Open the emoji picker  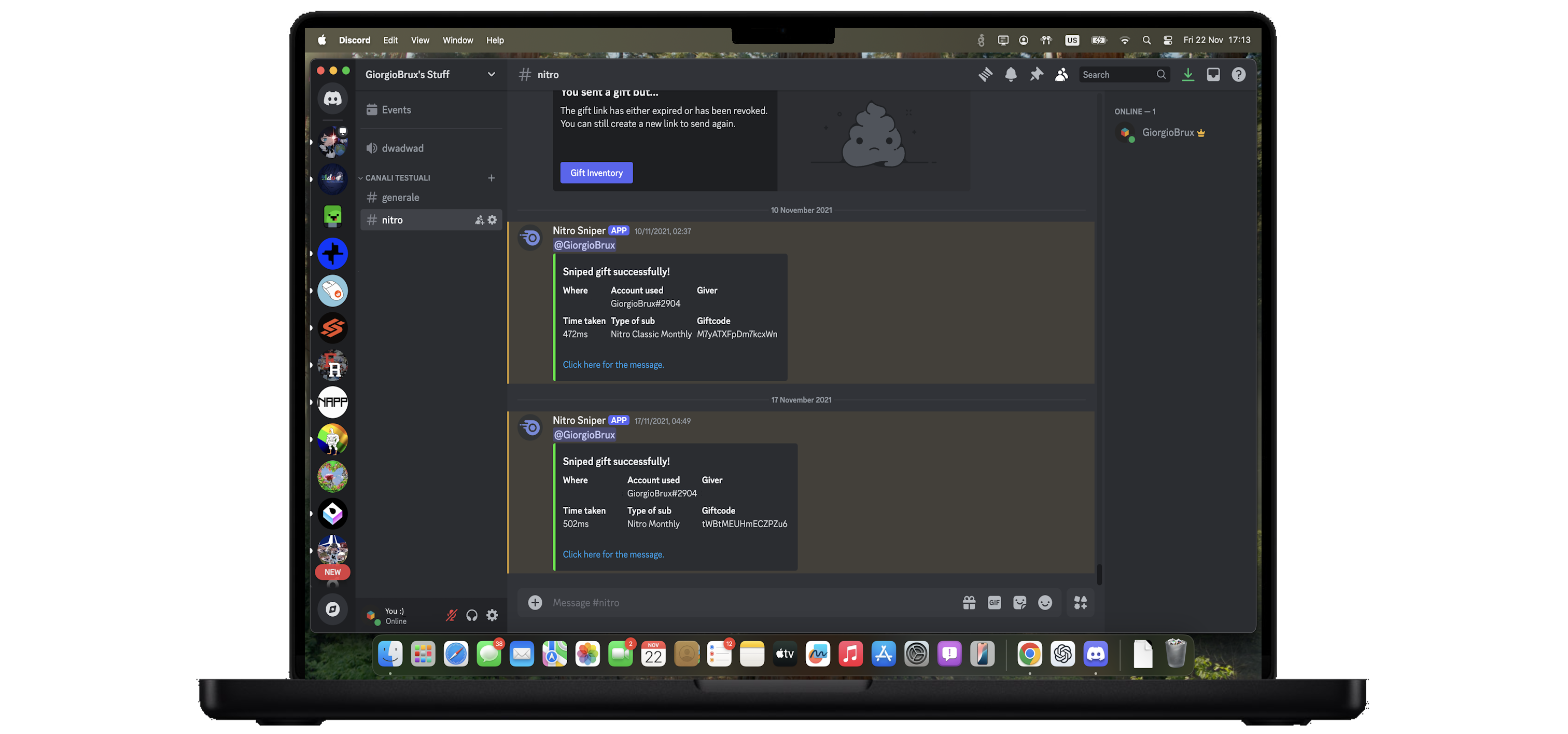point(1044,602)
